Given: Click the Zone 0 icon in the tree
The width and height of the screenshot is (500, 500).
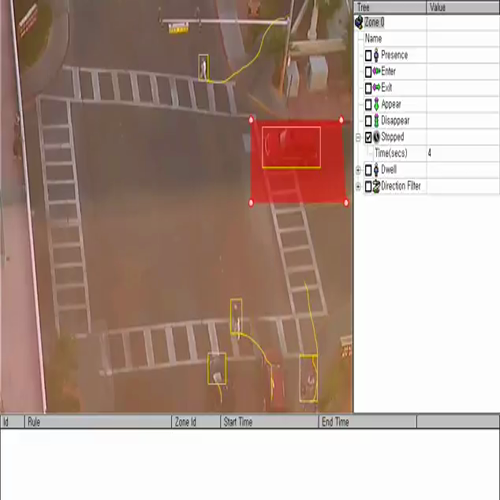Looking at the screenshot, I should (359, 22).
